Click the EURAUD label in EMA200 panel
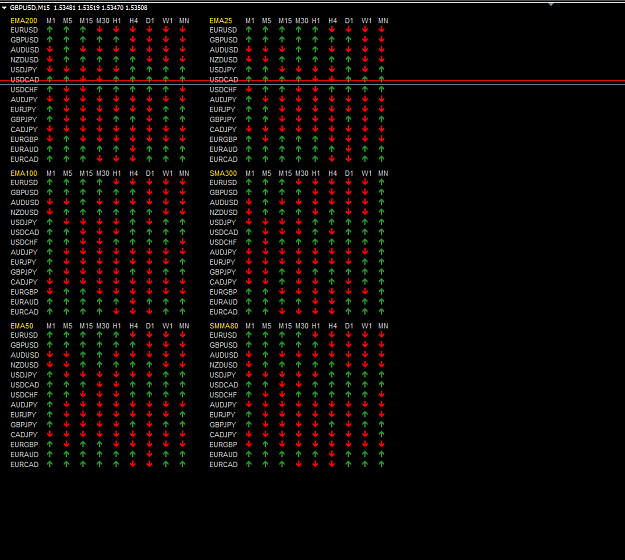 25,149
